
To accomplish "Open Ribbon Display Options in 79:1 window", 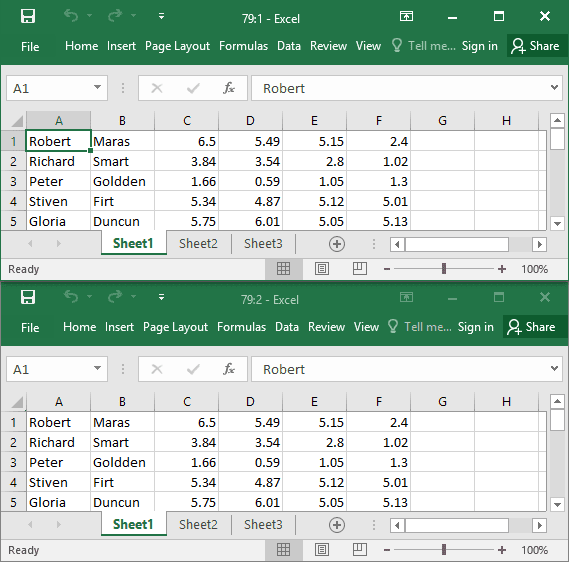I will [x=406, y=16].
